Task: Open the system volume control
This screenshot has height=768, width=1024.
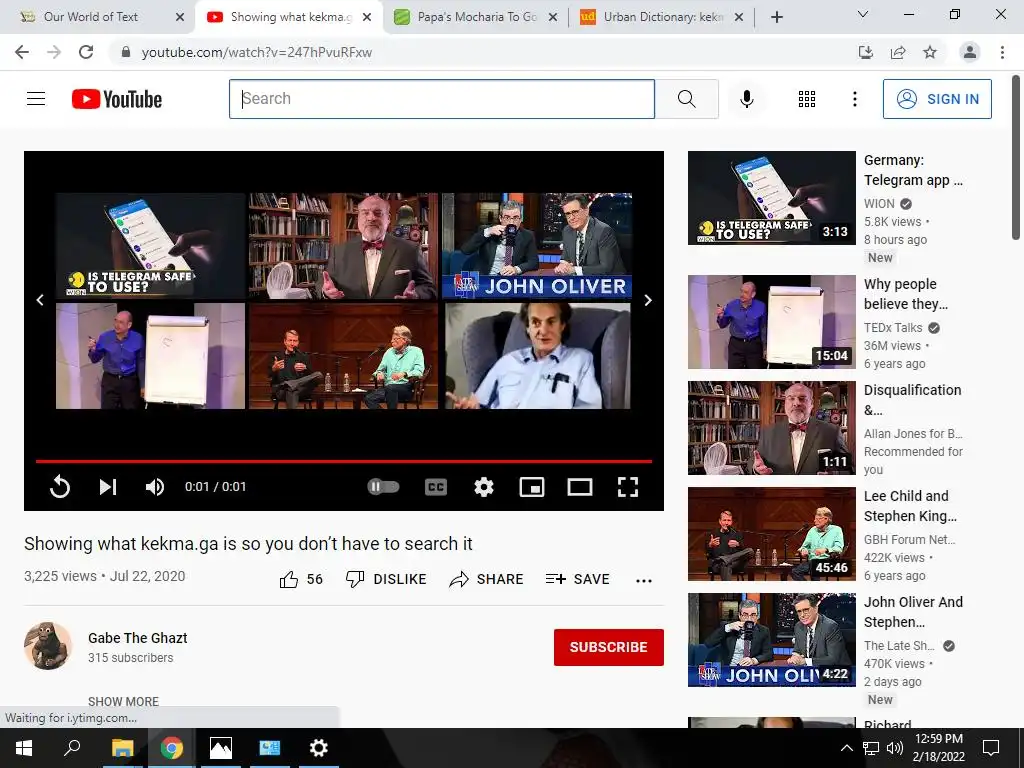Action: coord(895,748)
